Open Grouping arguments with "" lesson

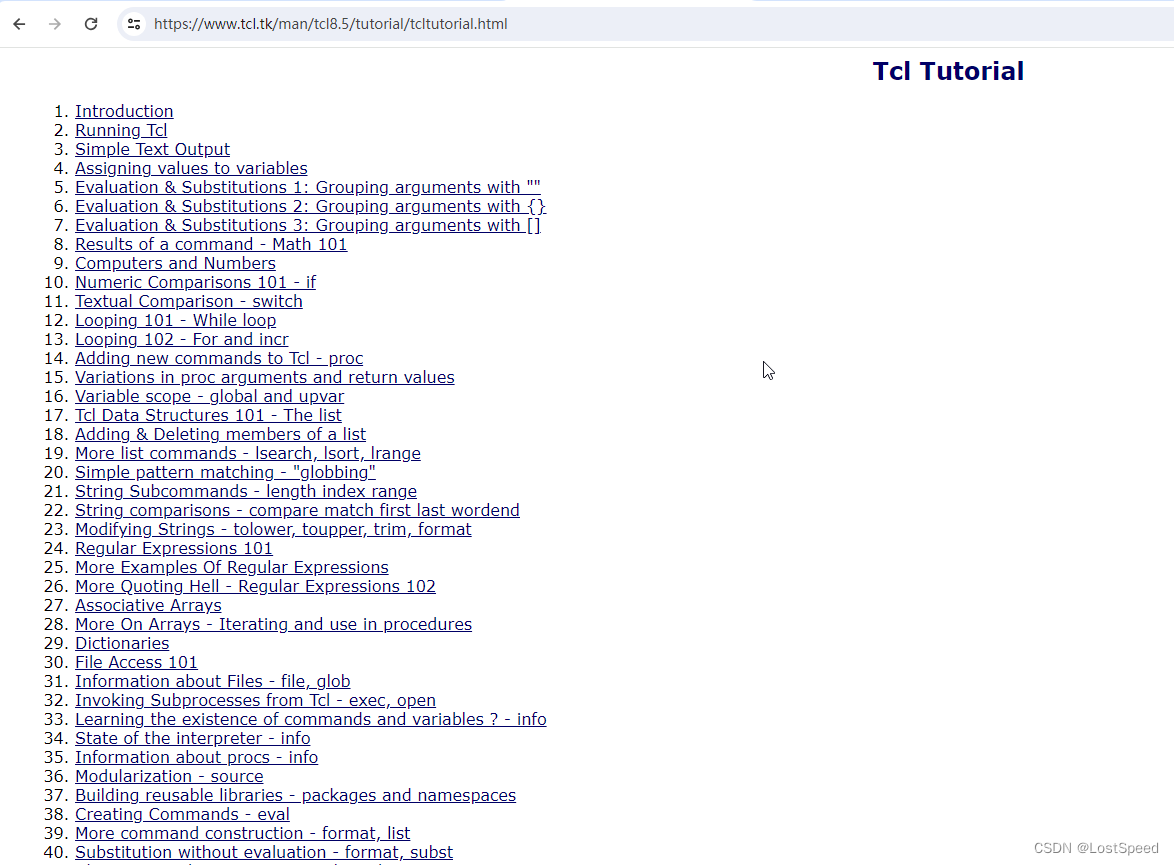(308, 187)
